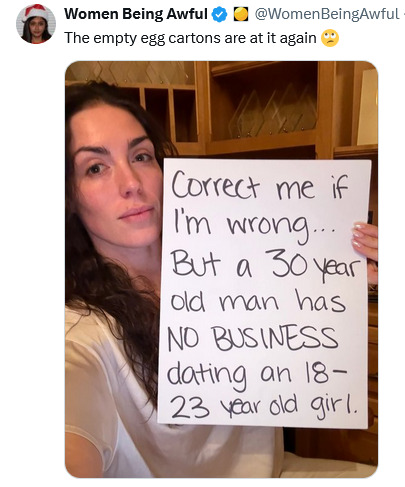Click the glass awards in the cabinet

pos(272,113)
